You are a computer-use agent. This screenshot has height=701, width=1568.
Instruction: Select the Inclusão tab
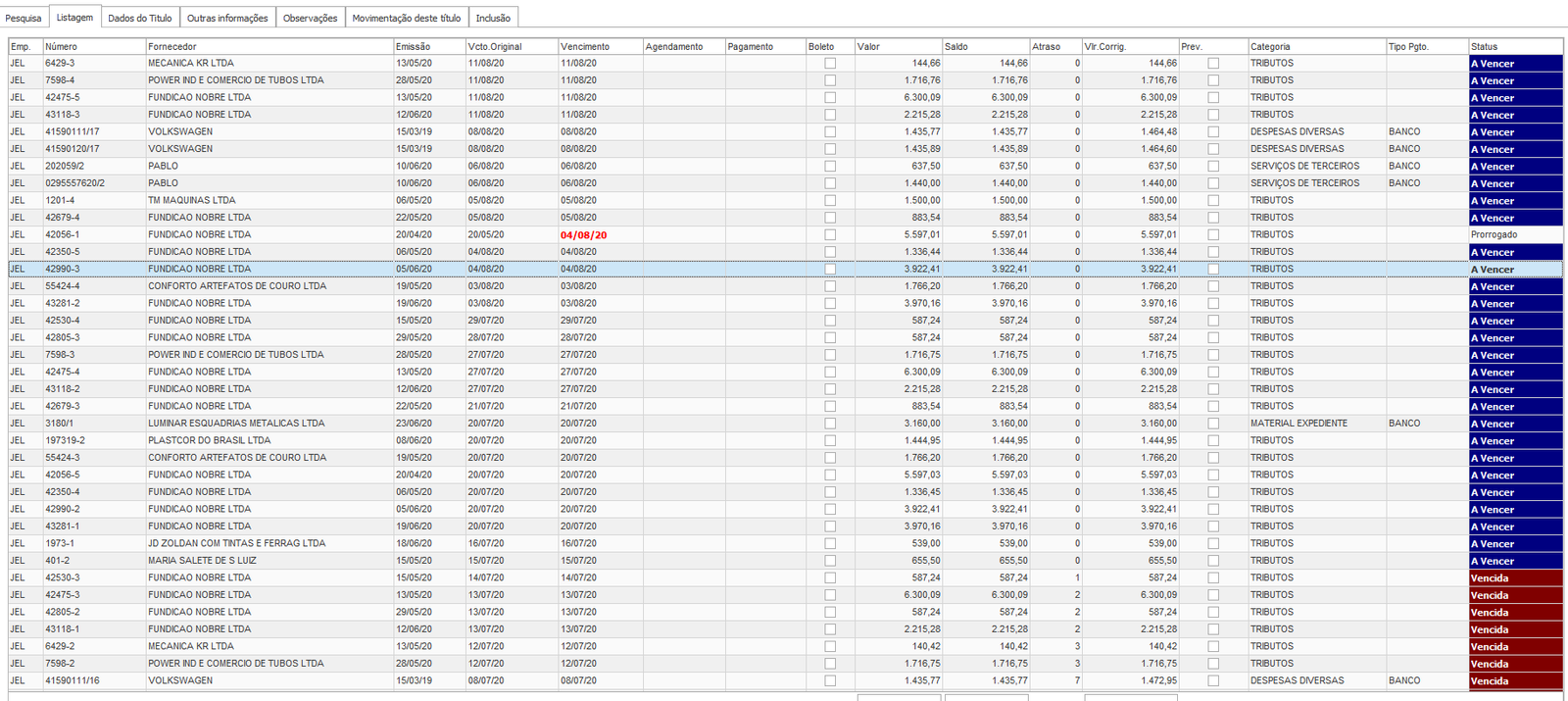pyautogui.click(x=493, y=18)
